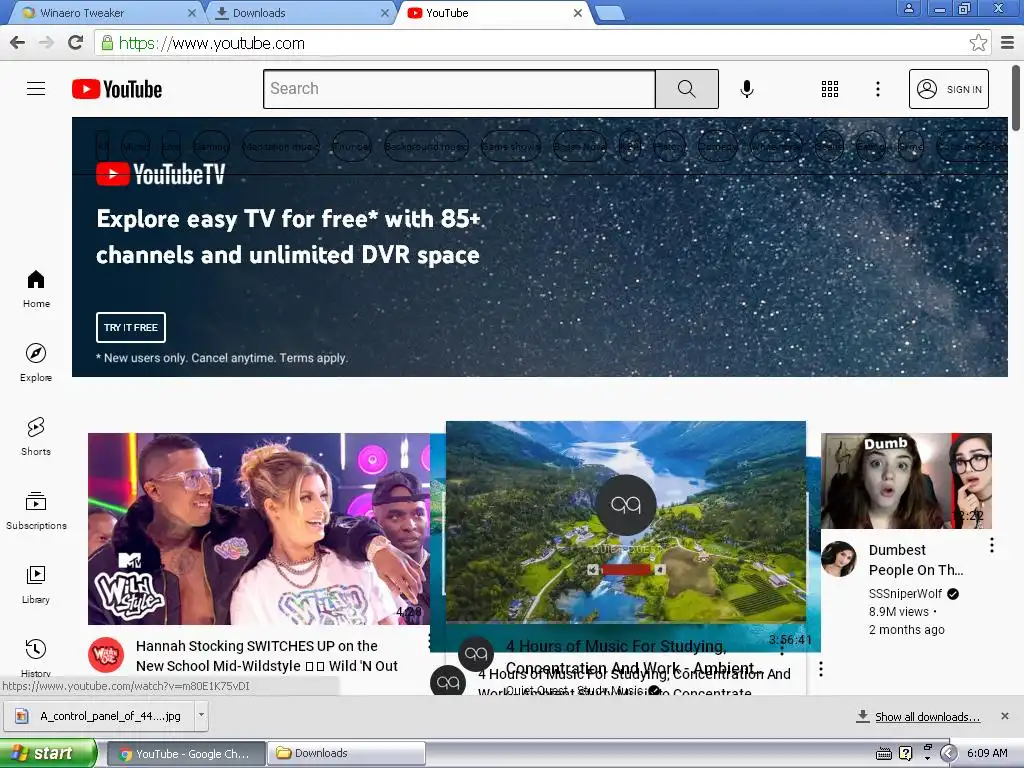The height and width of the screenshot is (768, 1024).
Task: Select the Background music filter chip
Action: point(426,146)
